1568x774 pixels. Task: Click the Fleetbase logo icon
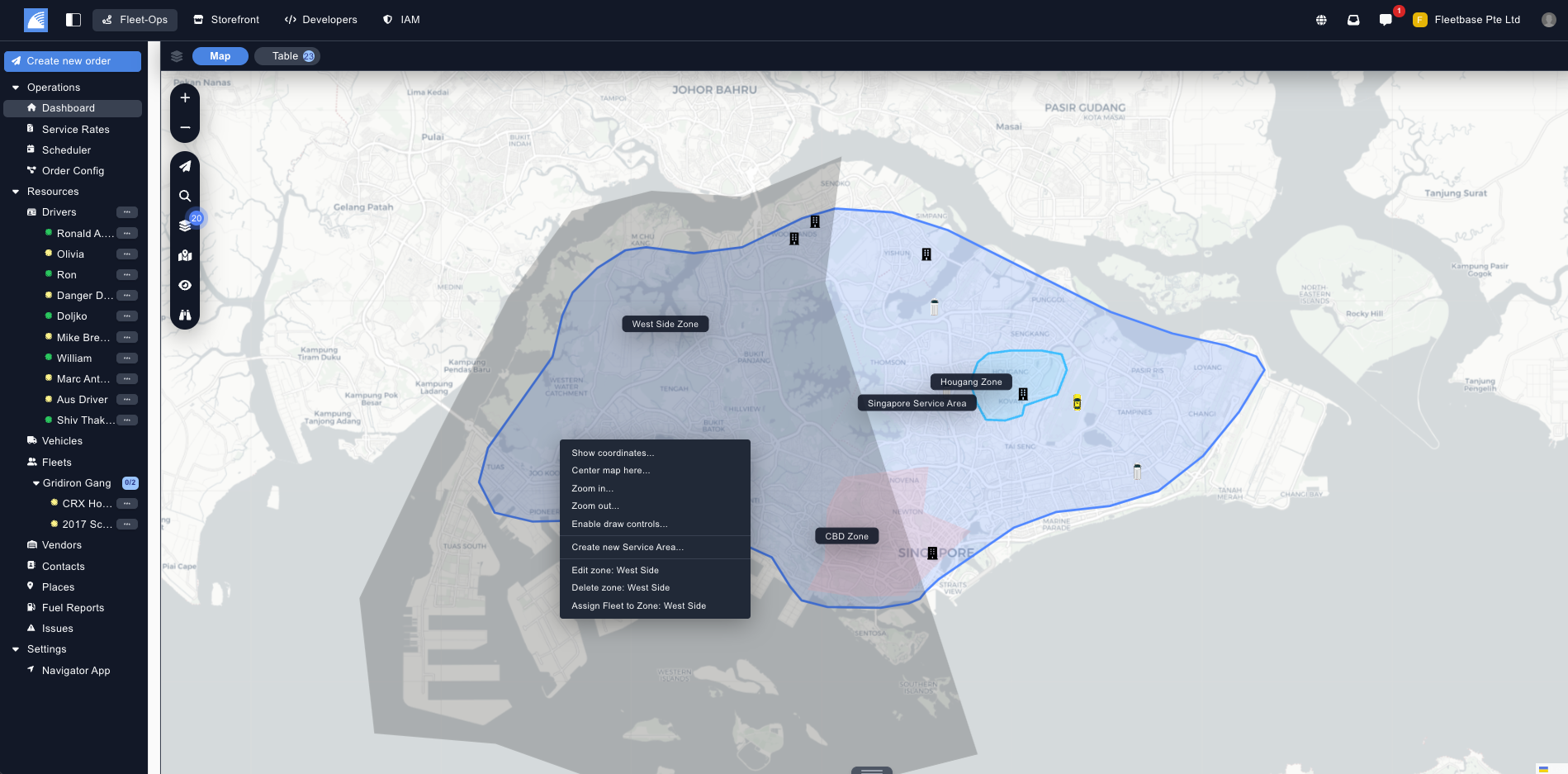(x=36, y=20)
